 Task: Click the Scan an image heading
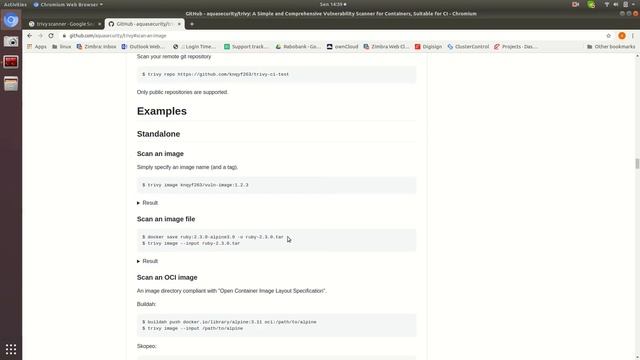pos(160,154)
